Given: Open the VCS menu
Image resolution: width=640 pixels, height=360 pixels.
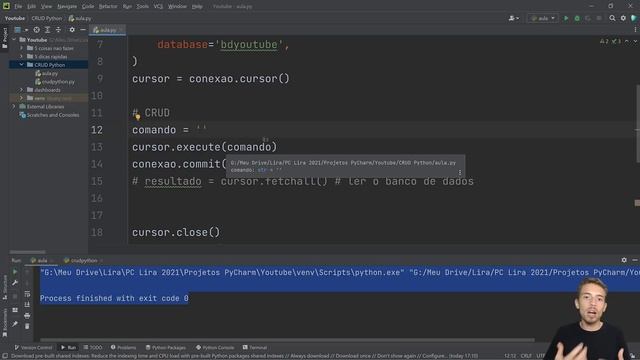Looking at the screenshot, I should (158, 7).
